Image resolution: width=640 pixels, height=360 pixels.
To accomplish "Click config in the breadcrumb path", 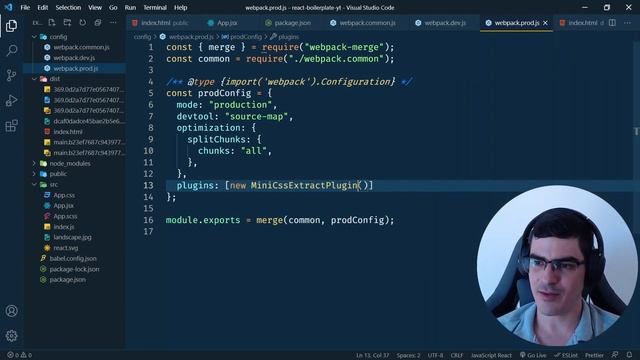I will tap(142, 37).
